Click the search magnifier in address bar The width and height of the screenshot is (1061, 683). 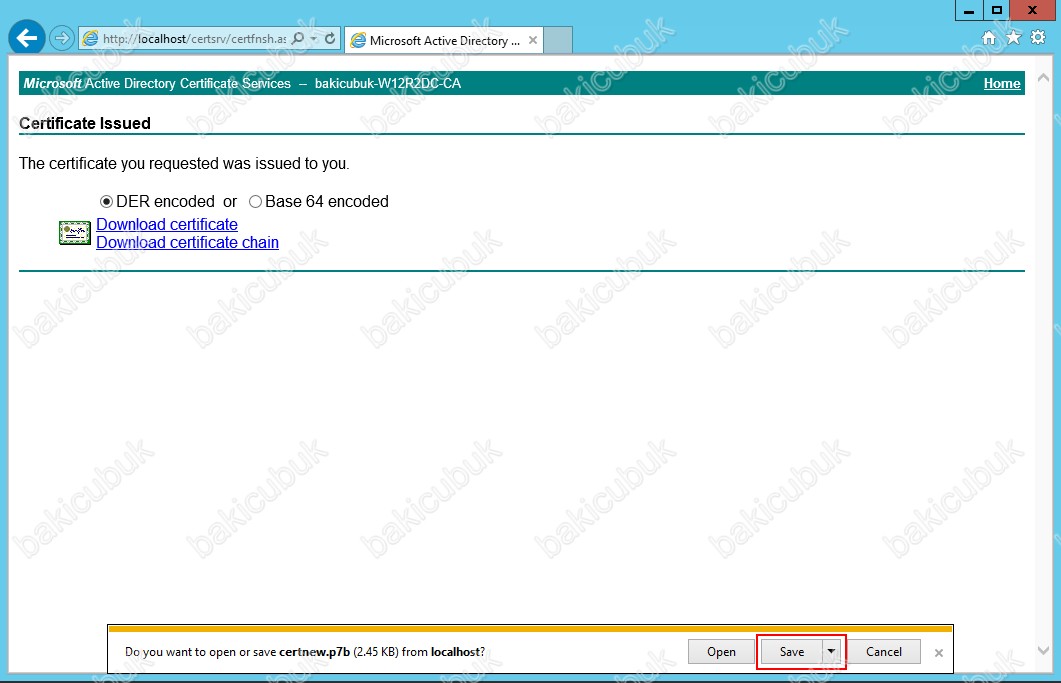[x=298, y=39]
